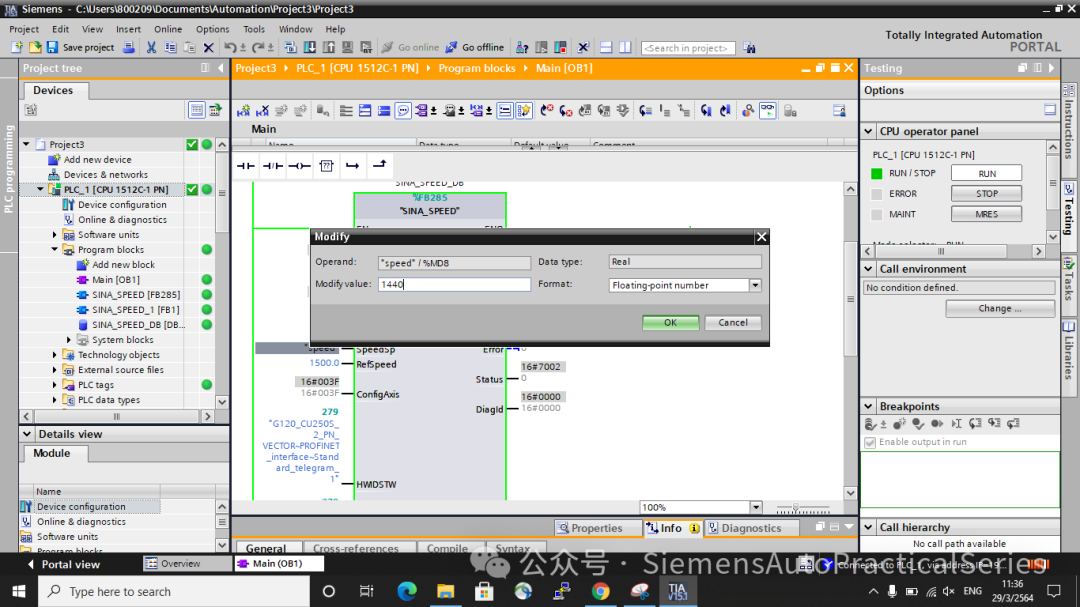Insert a normally open contact
Image resolution: width=1080 pixels, height=607 pixels.
coord(246,165)
